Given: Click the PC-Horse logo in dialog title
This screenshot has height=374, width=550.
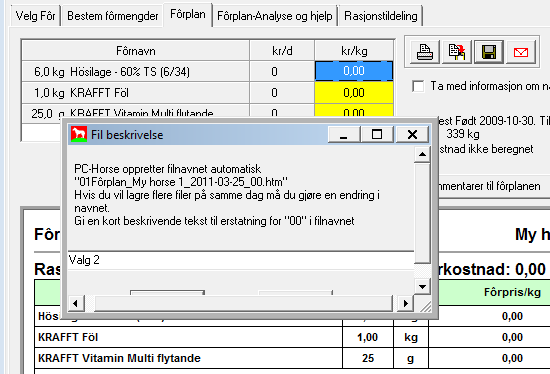Looking at the screenshot, I should [79, 134].
